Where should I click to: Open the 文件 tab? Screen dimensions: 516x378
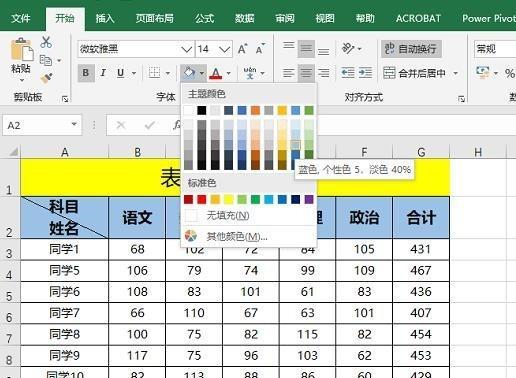point(21,18)
